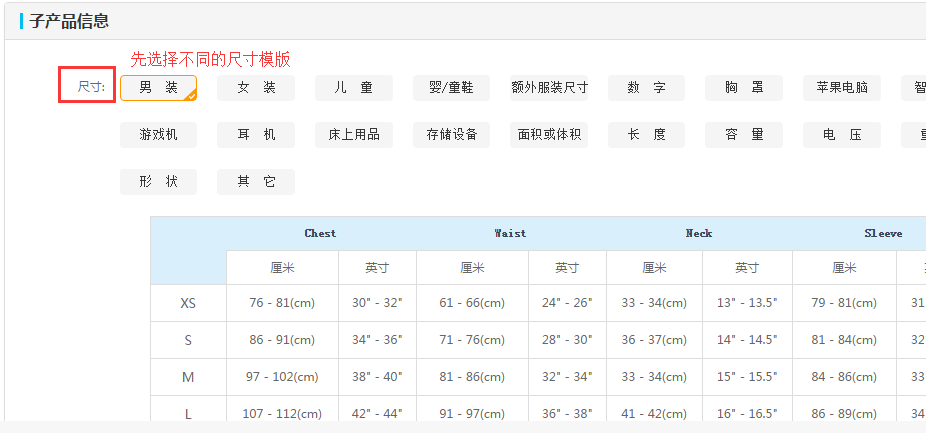Select the 游戏机 size template
This screenshot has width=926, height=433.
click(158, 135)
